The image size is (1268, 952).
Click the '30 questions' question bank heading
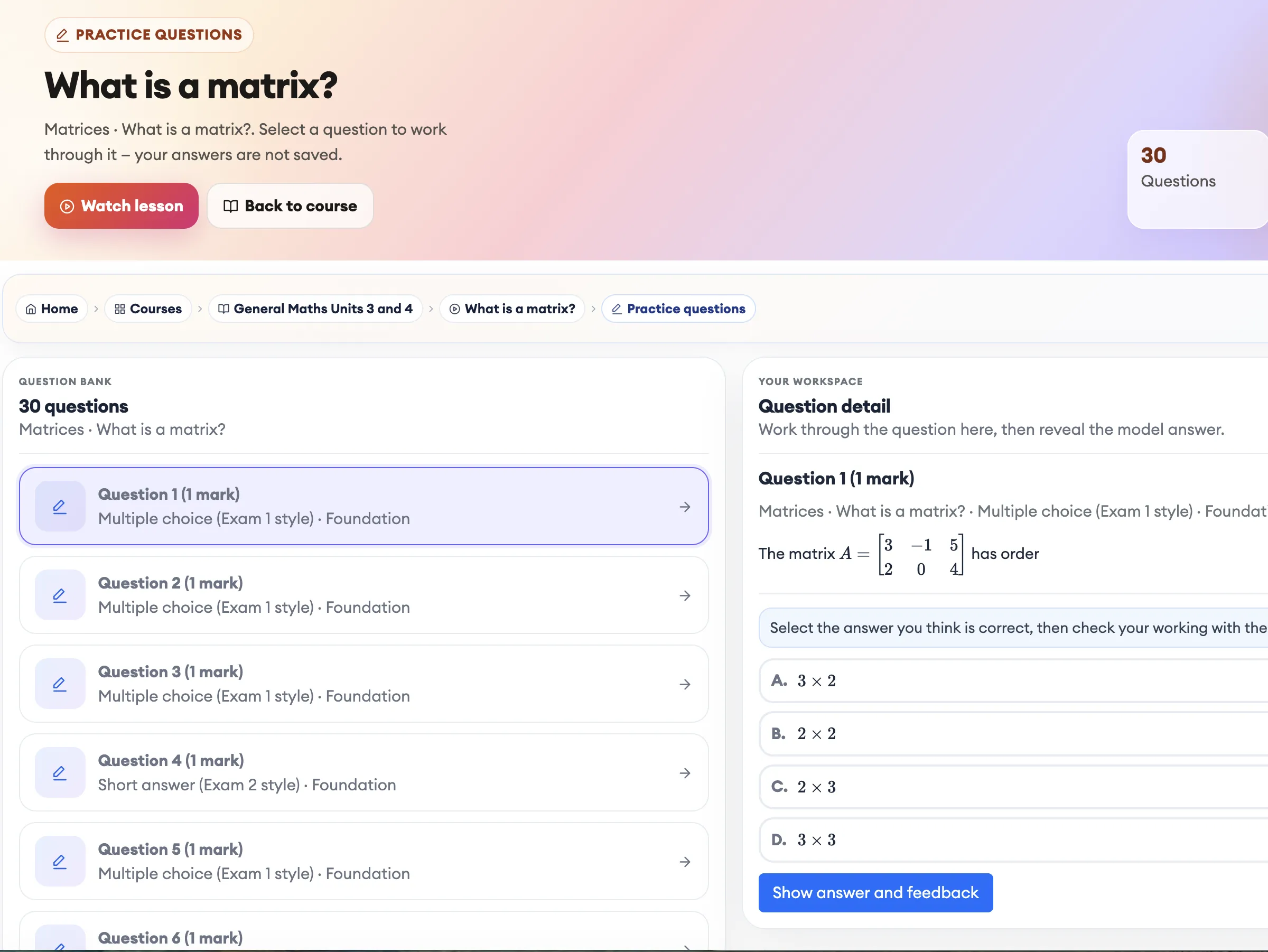coord(73,406)
